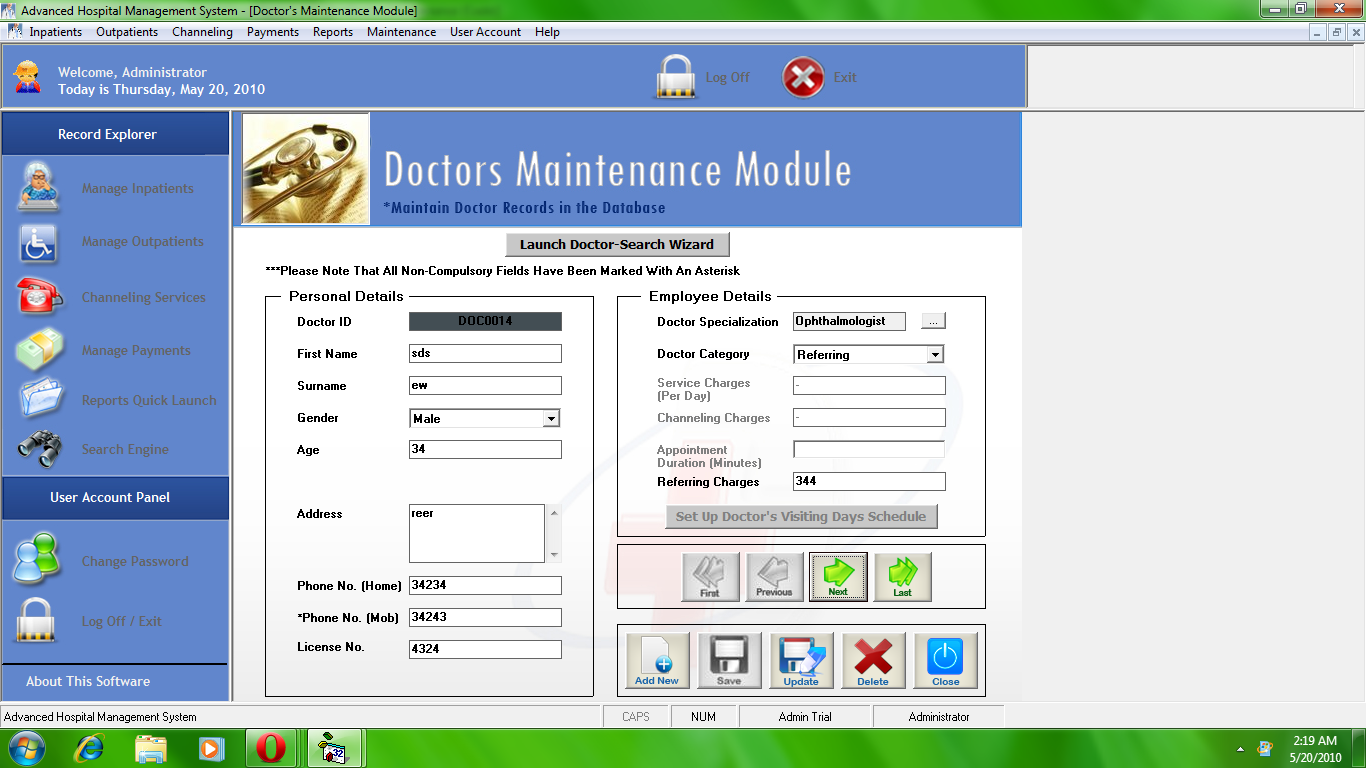The image size is (1366, 768).
Task: Click Add New record button
Action: coord(657,660)
